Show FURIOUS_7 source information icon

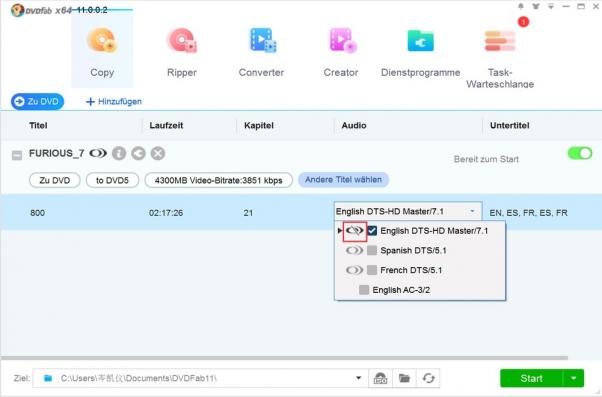tap(119, 154)
